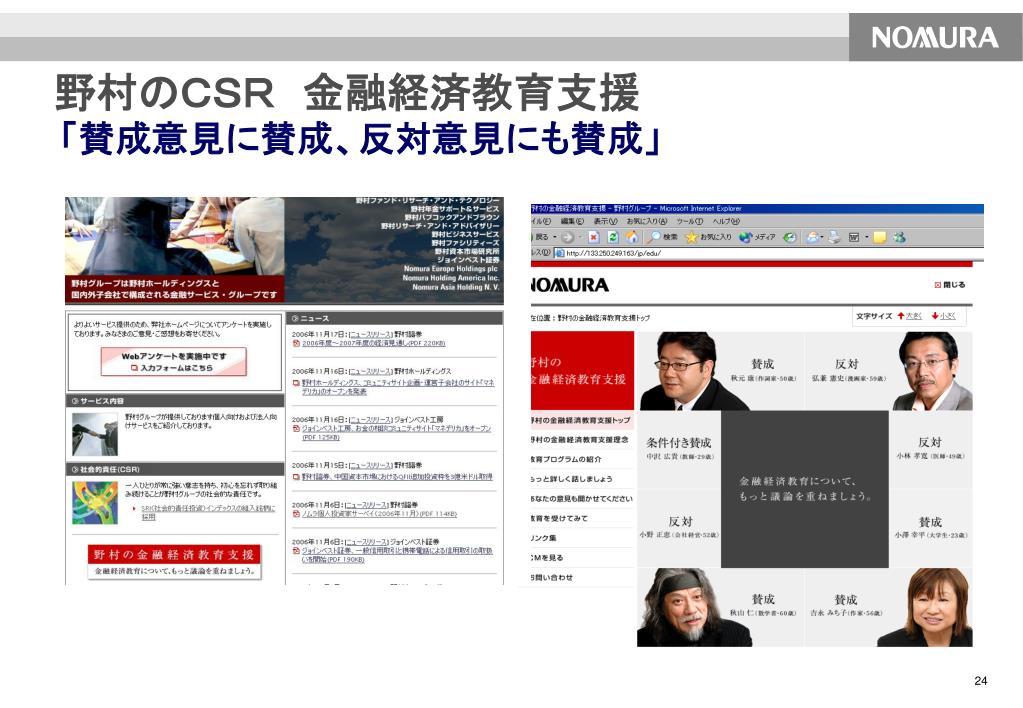Screen dimensions: 1023x708
Task: Select 教育を受けてみて sidebar item
Action: pyautogui.click(x=581, y=518)
